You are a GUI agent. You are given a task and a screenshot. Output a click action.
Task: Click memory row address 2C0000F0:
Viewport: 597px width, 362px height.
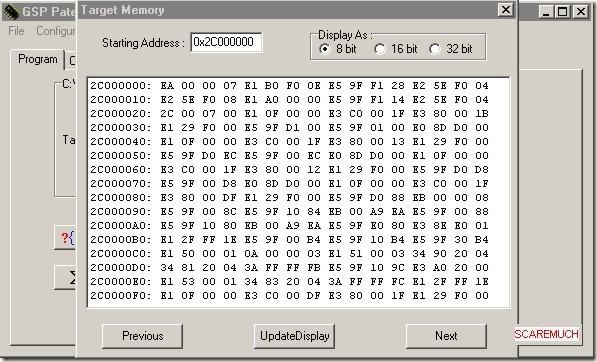(121, 295)
